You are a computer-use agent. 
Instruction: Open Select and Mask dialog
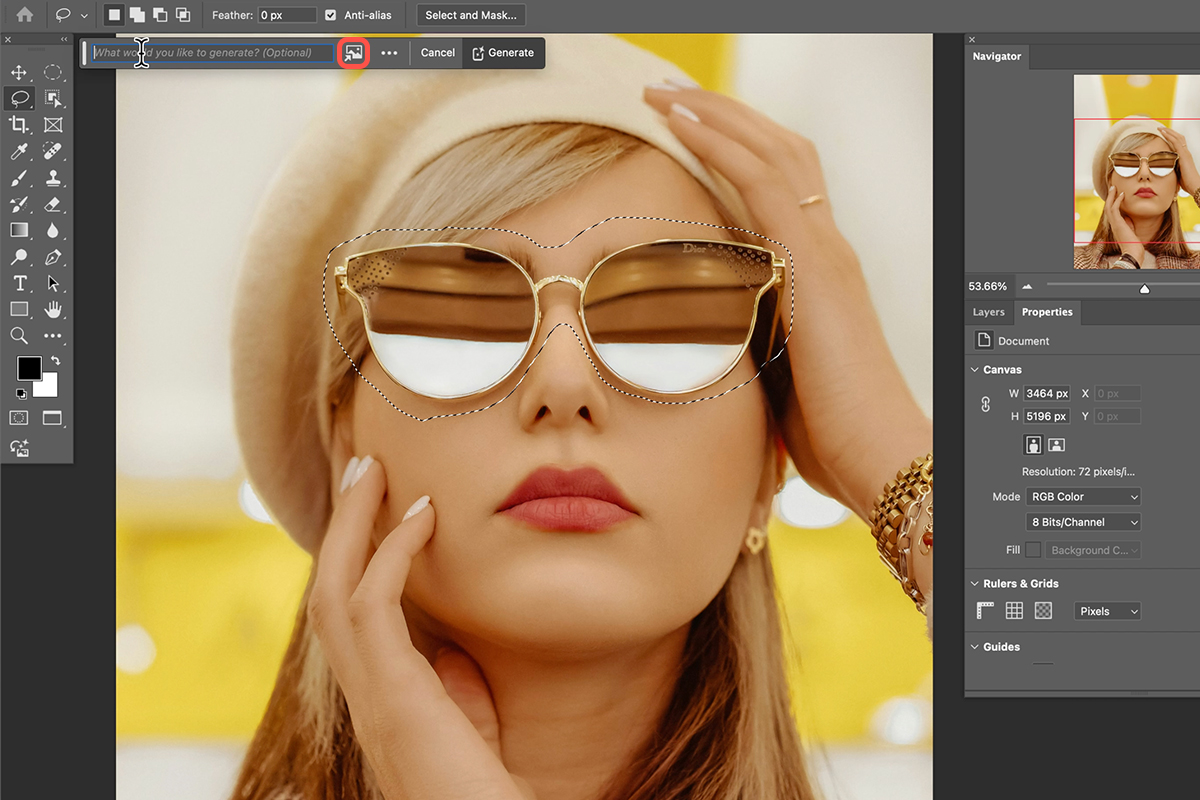click(x=471, y=15)
